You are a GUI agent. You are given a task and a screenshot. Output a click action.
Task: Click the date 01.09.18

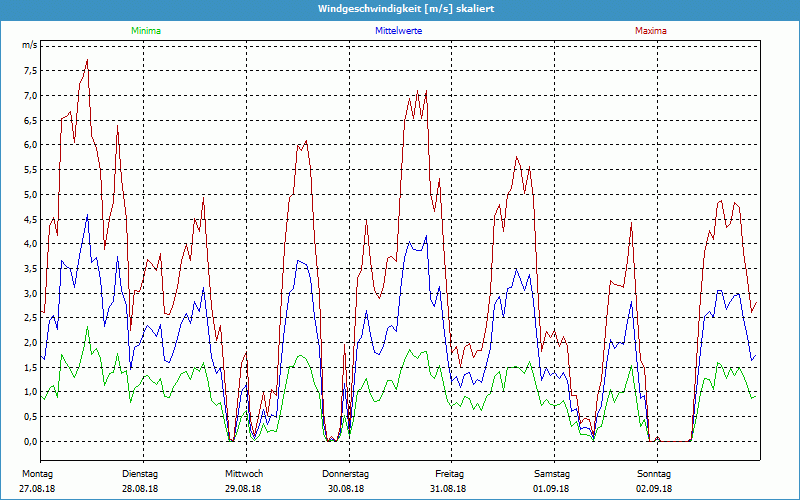click(551, 489)
